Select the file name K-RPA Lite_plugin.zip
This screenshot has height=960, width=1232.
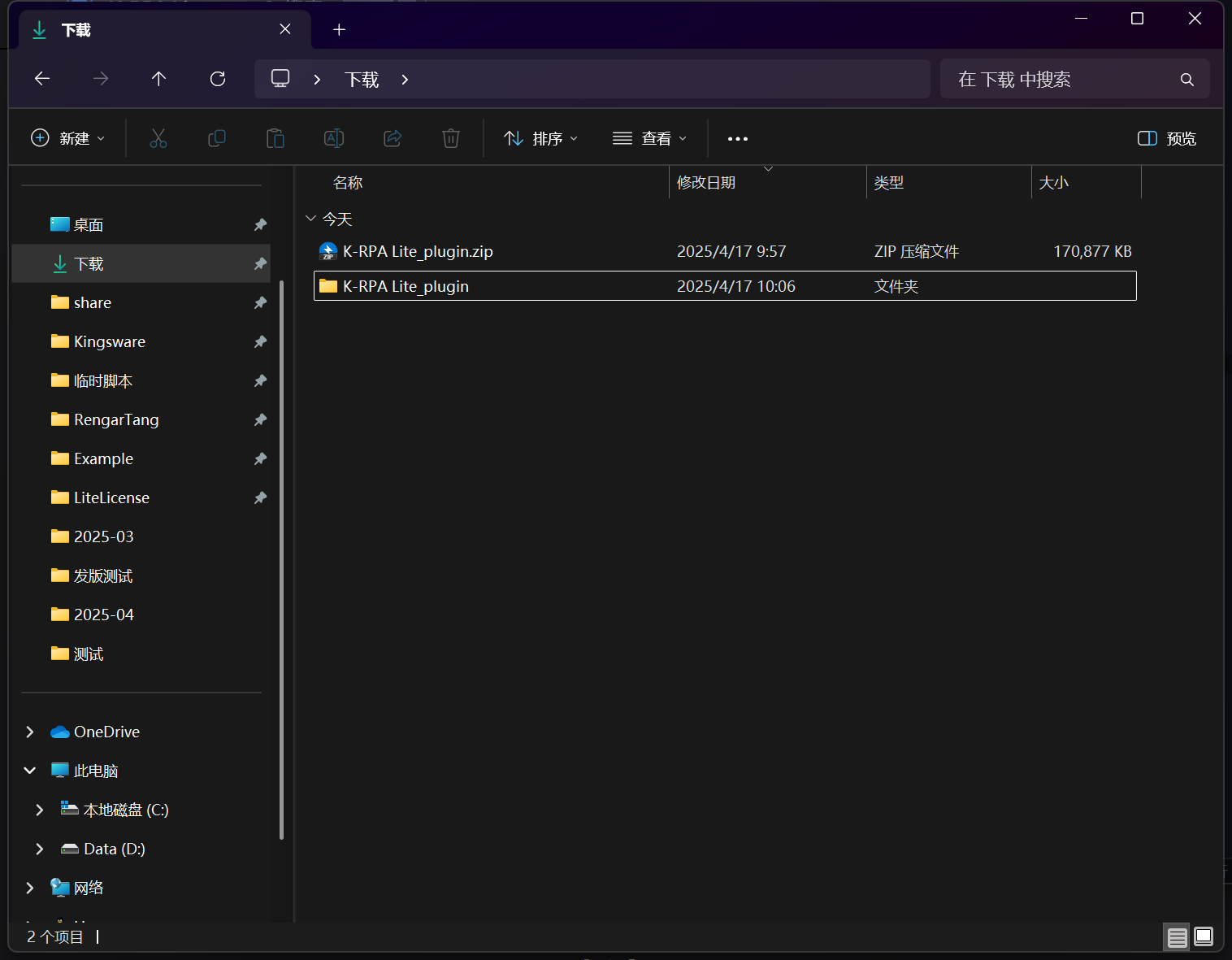click(x=418, y=252)
